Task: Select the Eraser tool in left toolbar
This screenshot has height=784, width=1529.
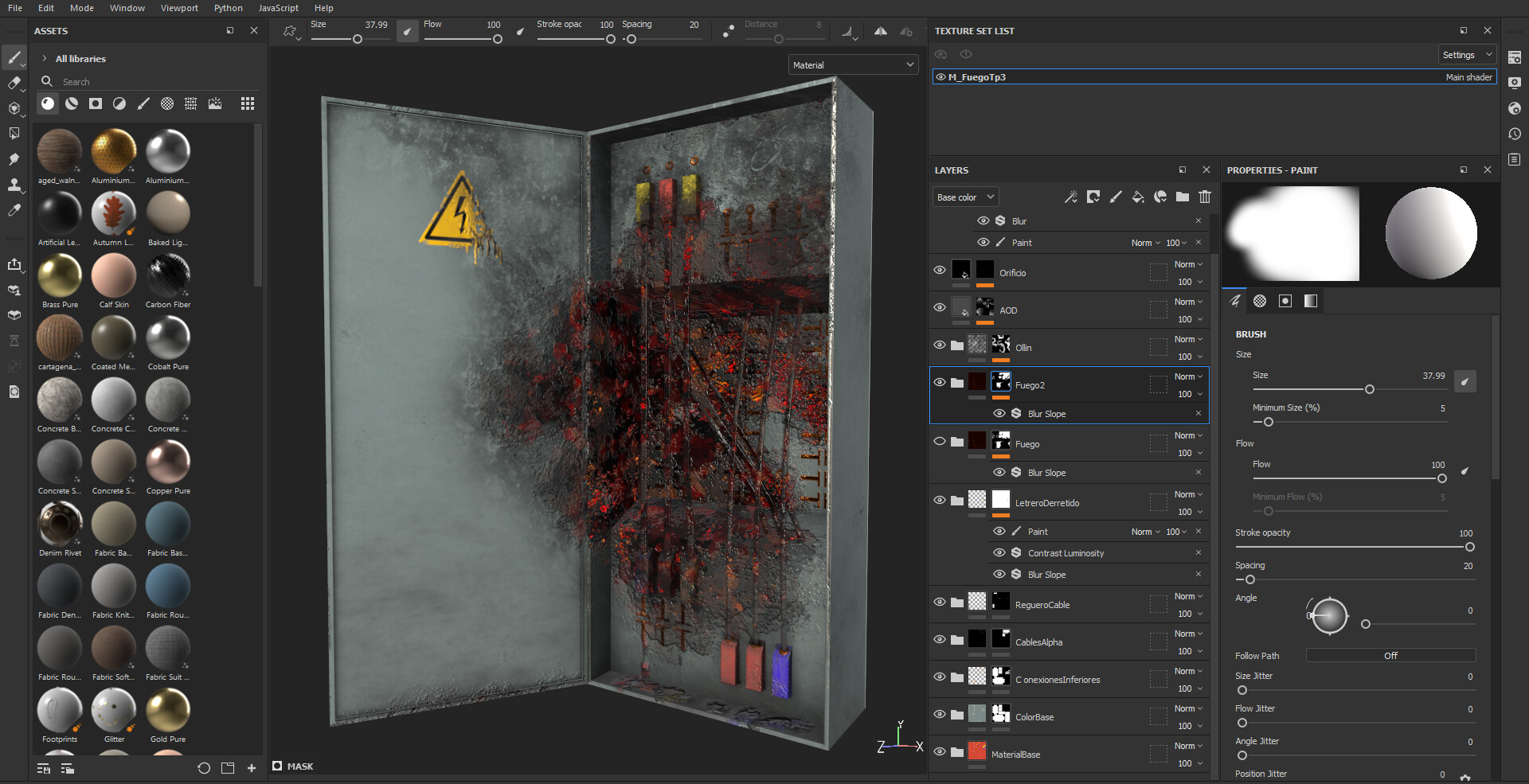Action: point(14,83)
